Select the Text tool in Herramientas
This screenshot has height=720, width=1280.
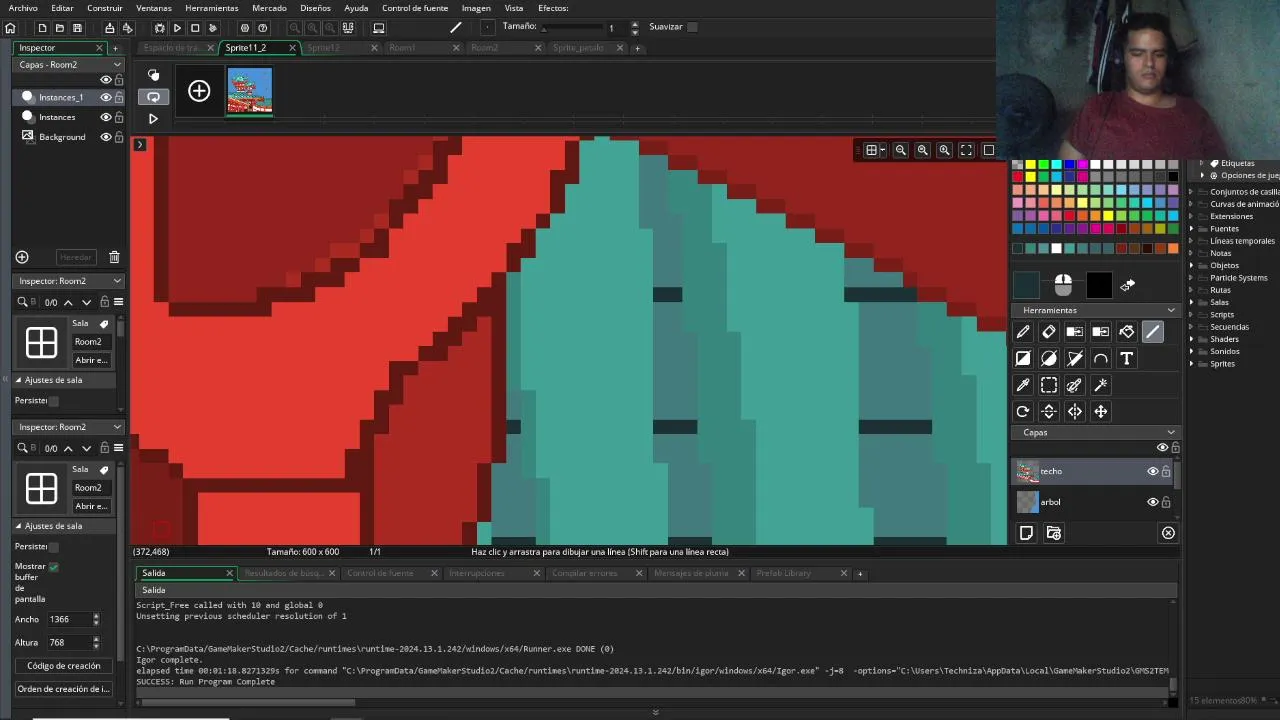[x=1127, y=358]
